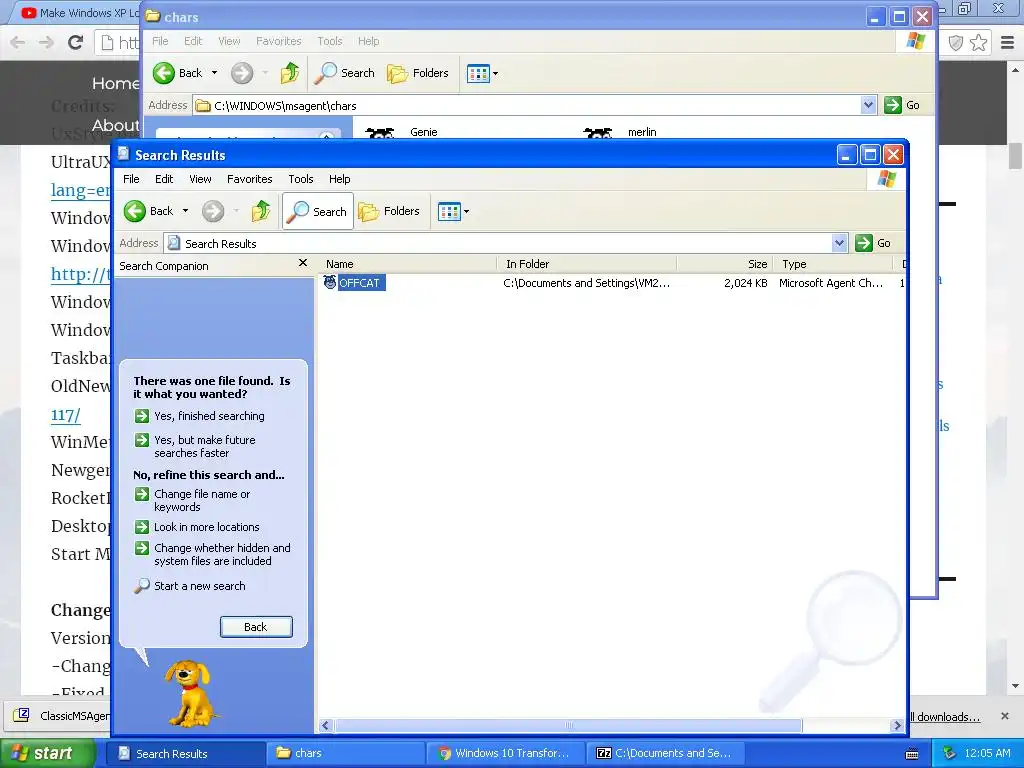
Task: Click the chars window address path field
Action: pyautogui.click(x=528, y=105)
